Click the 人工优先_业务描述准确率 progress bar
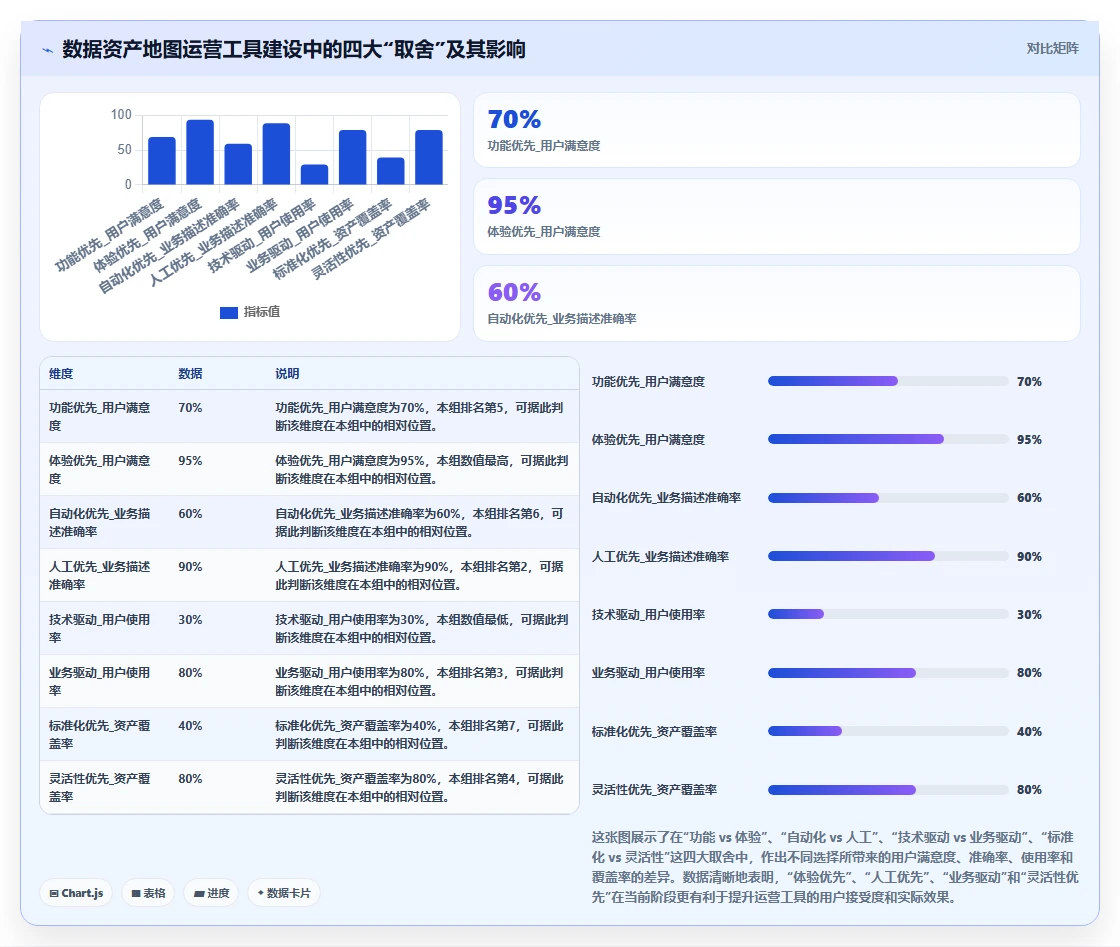Image resolution: width=1120 pixels, height=947 pixels. point(888,556)
